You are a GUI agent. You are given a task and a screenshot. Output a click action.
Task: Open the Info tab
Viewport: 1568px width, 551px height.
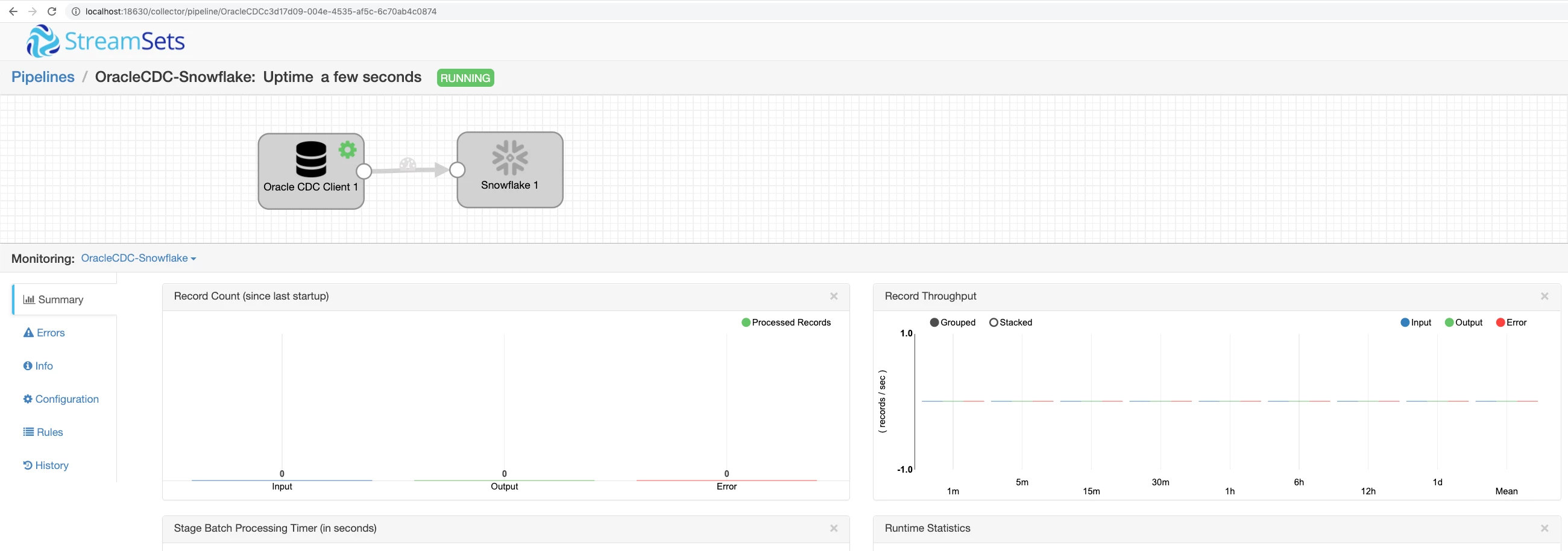coord(38,366)
